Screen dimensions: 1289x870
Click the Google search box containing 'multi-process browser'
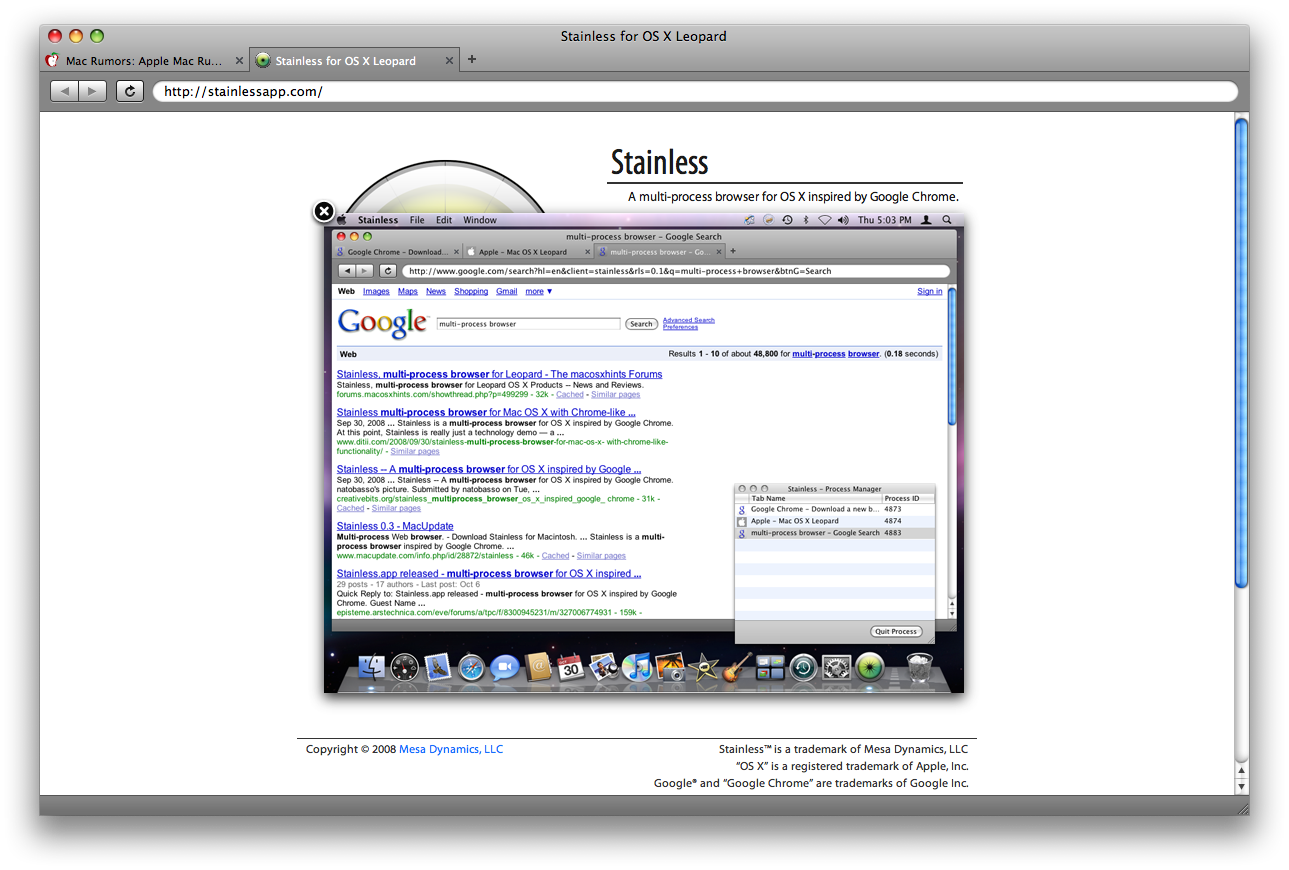point(529,324)
